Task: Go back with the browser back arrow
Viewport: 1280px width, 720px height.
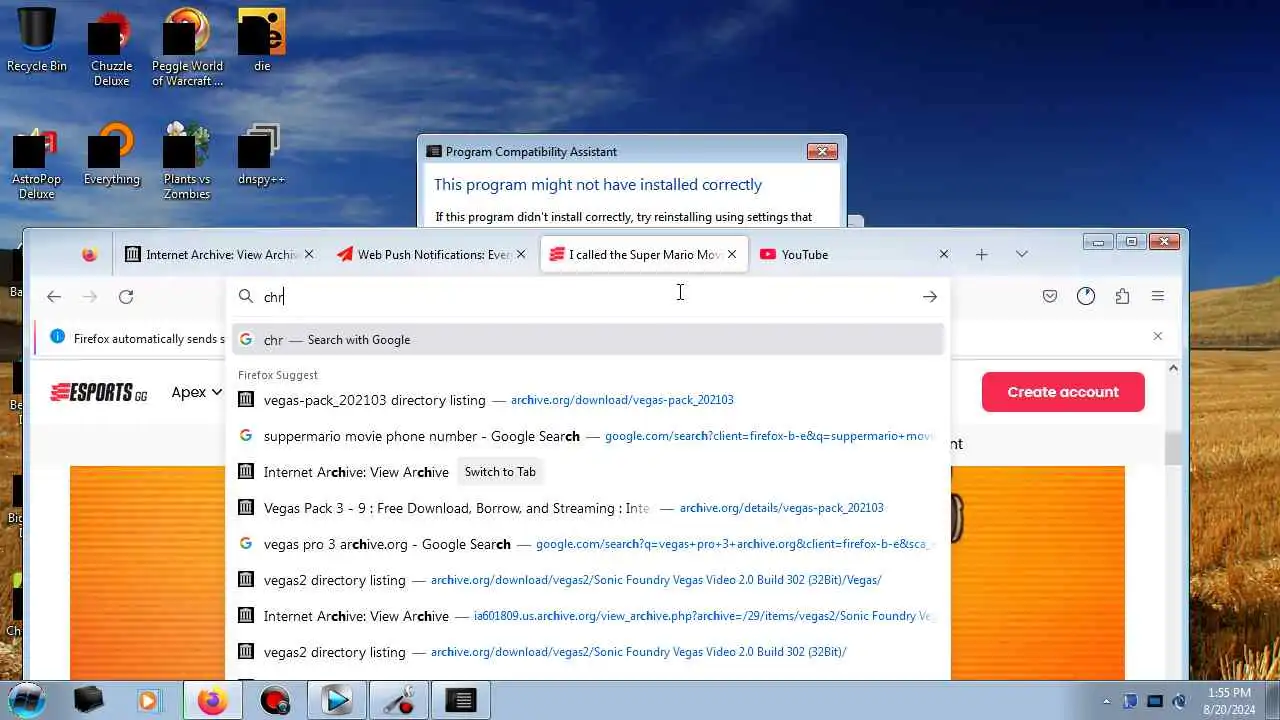Action: (x=54, y=296)
